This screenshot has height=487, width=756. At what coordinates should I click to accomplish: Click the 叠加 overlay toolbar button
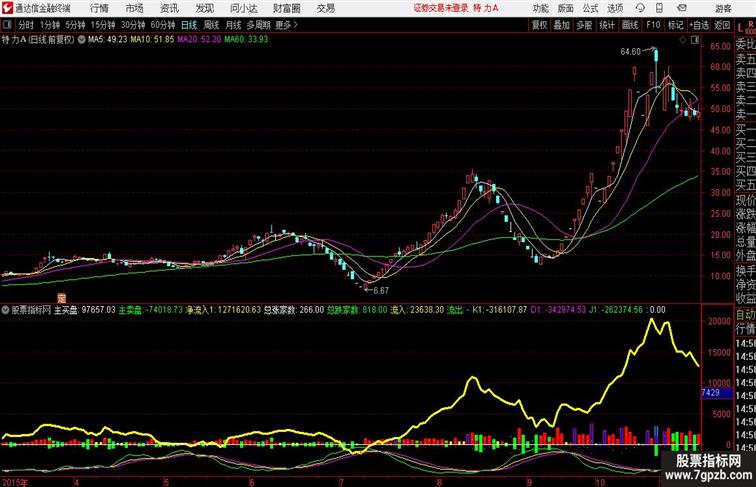[x=562, y=25]
